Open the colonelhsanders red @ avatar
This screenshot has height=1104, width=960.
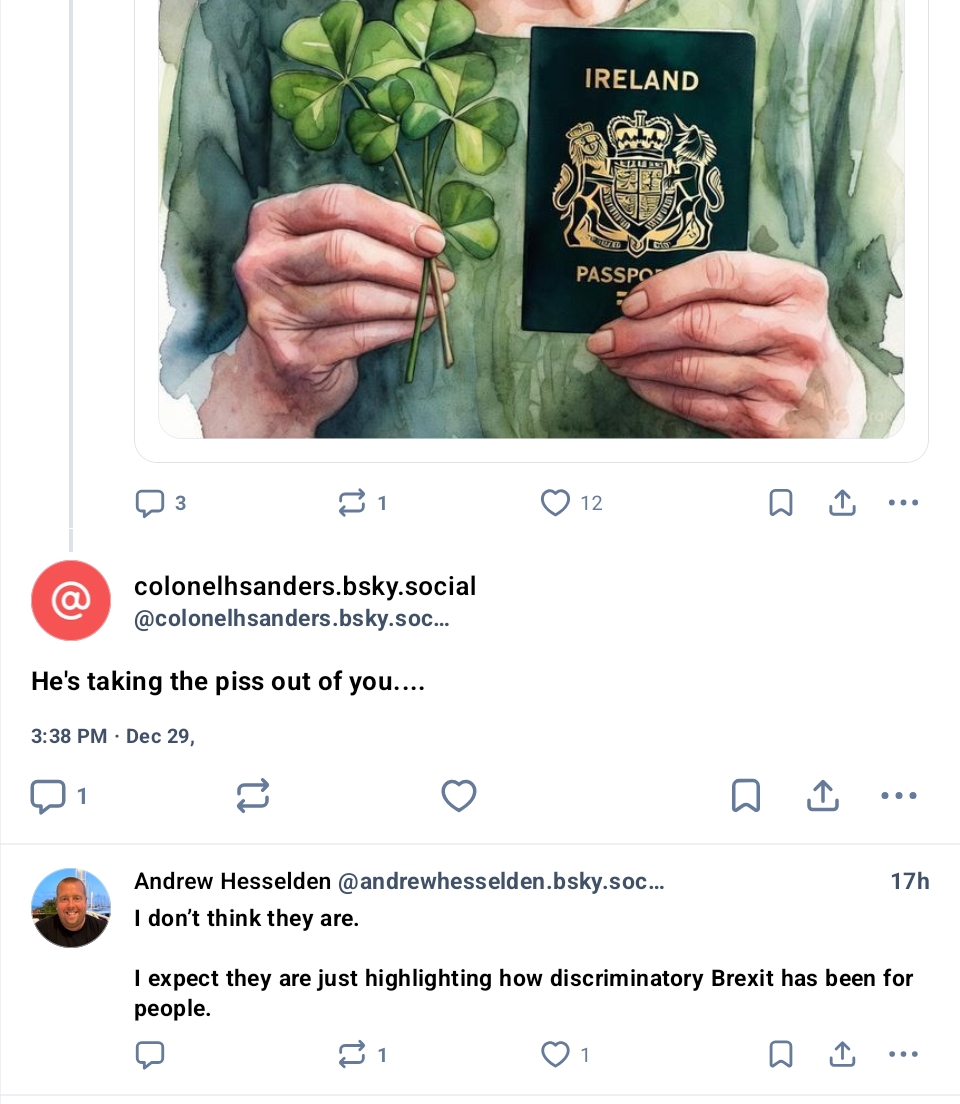(x=71, y=600)
